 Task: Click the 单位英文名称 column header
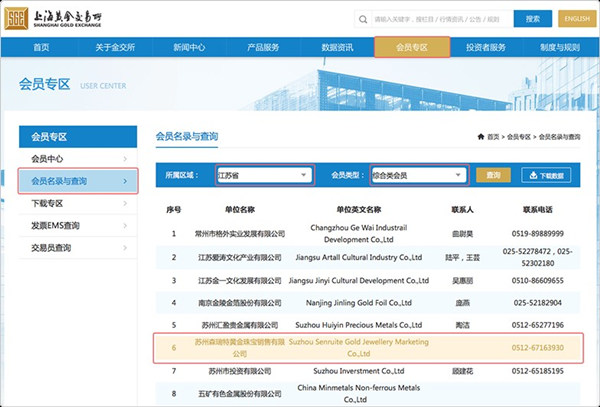359,210
